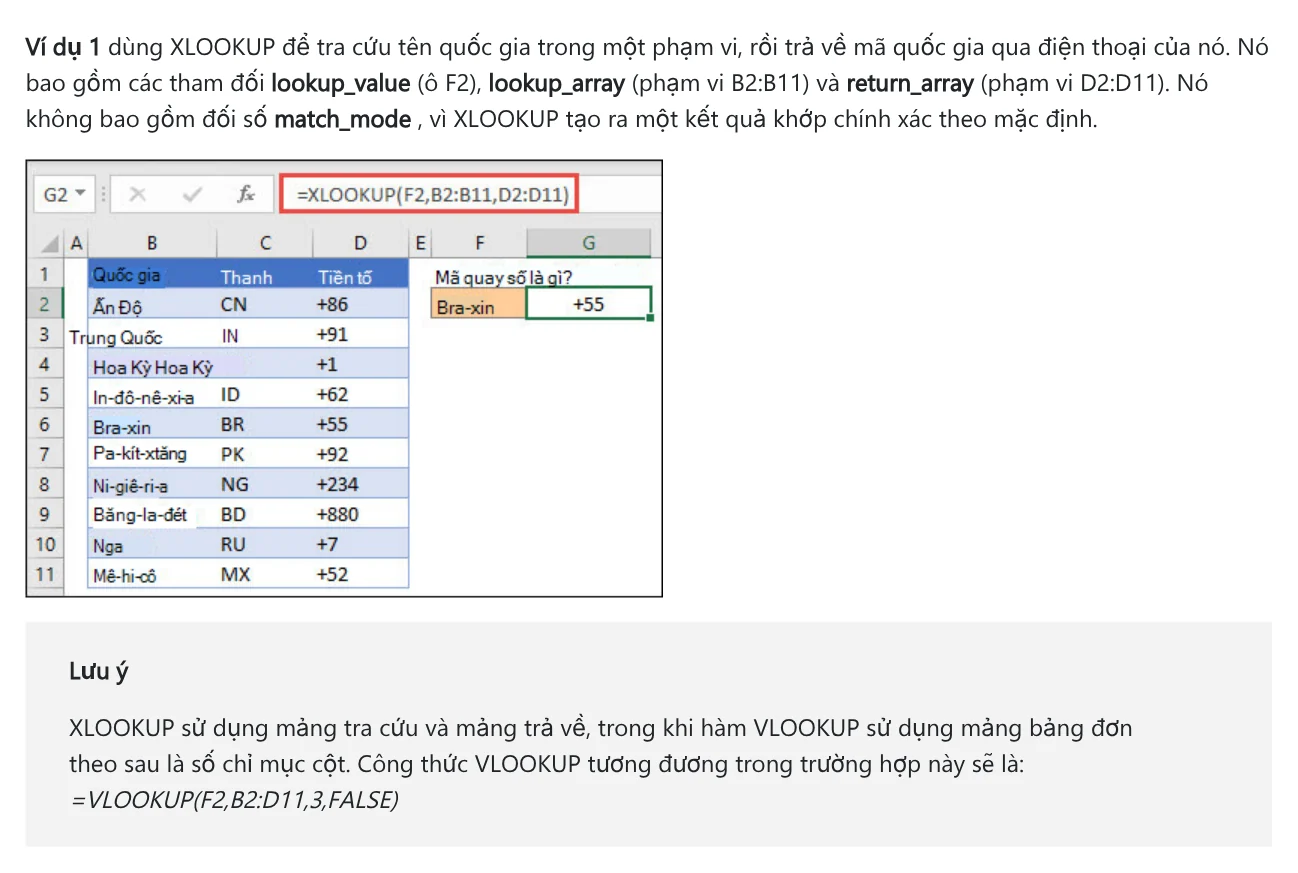Click the '+86' cell
Screen dimensions: 1298x873
click(360, 304)
